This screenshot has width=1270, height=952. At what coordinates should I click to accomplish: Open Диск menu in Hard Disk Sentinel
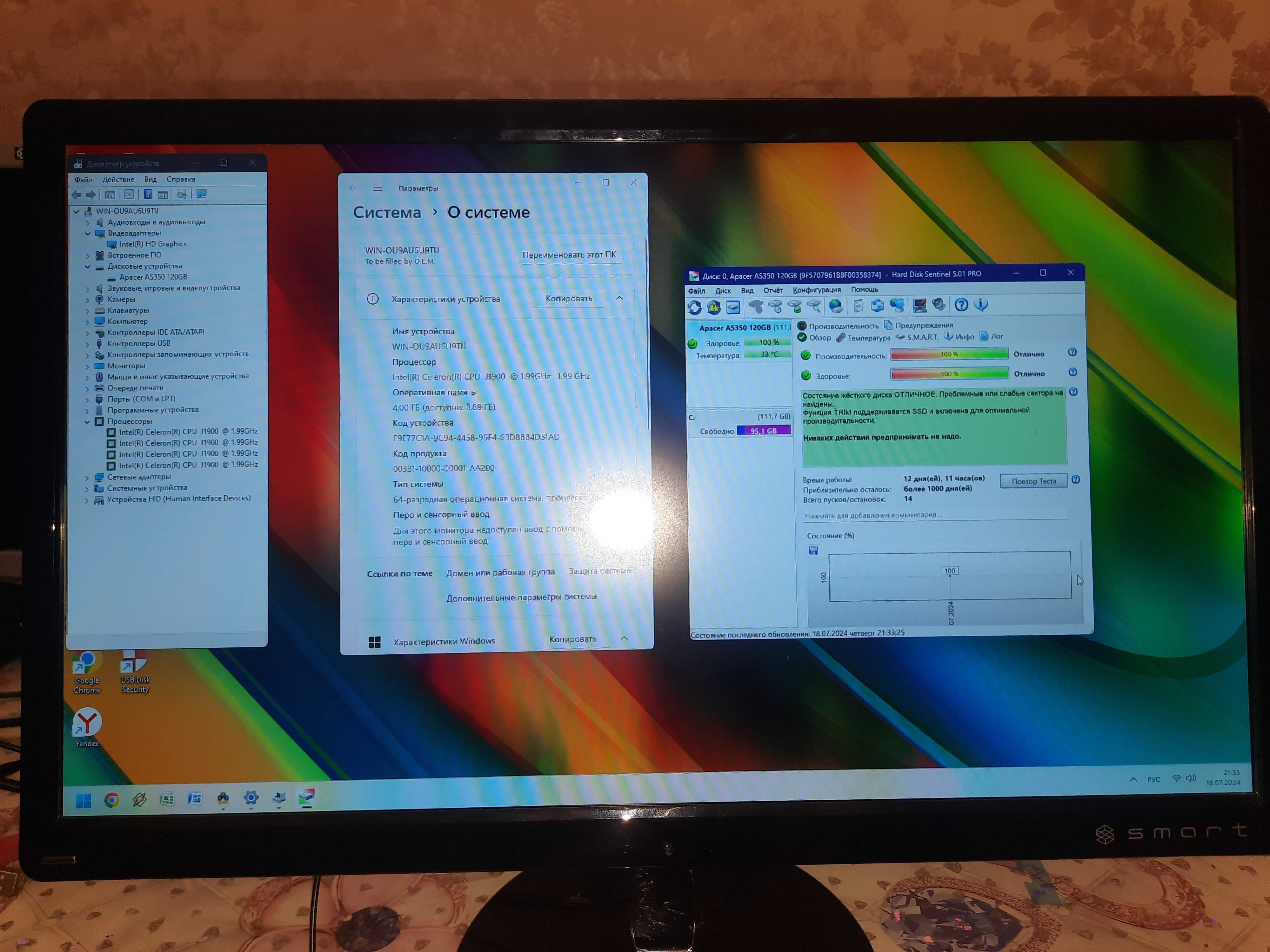tap(723, 291)
